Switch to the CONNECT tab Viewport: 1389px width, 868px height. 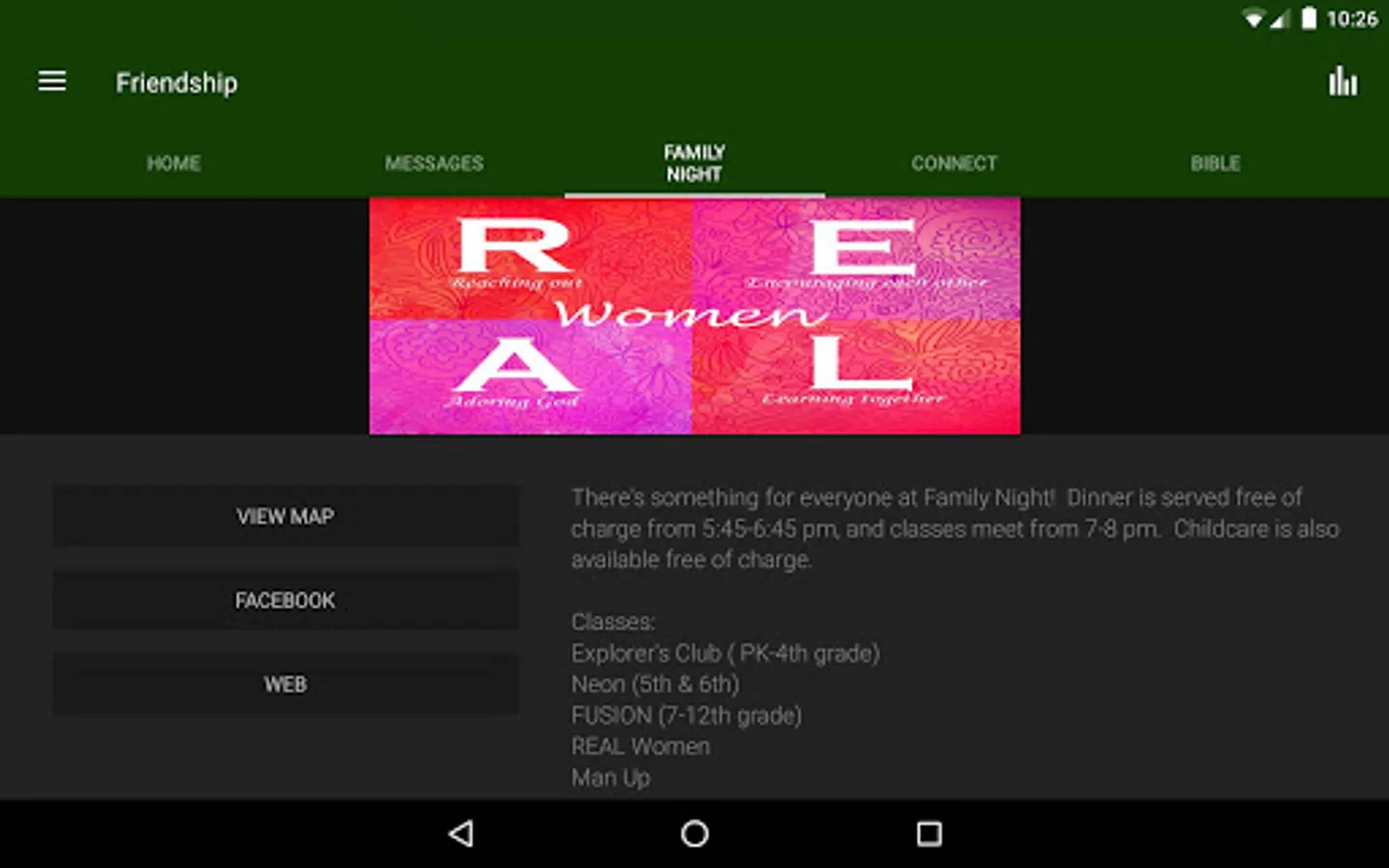954,163
